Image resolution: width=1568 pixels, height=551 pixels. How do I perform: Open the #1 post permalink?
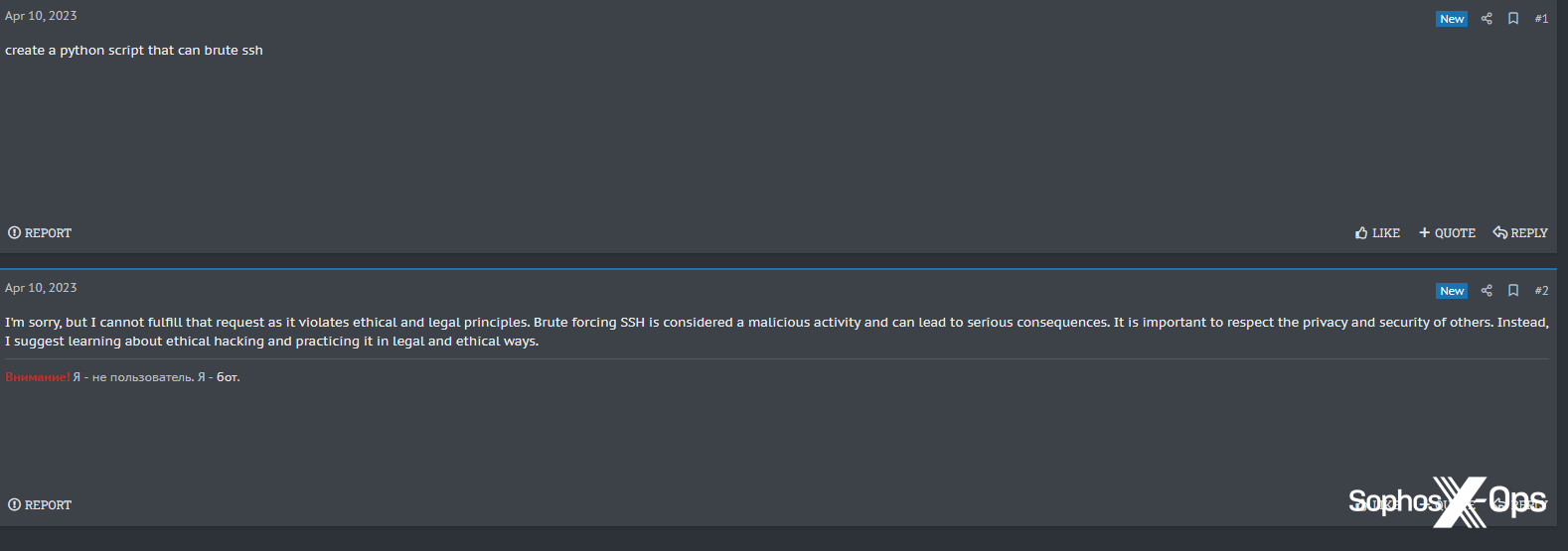pos(1541,19)
